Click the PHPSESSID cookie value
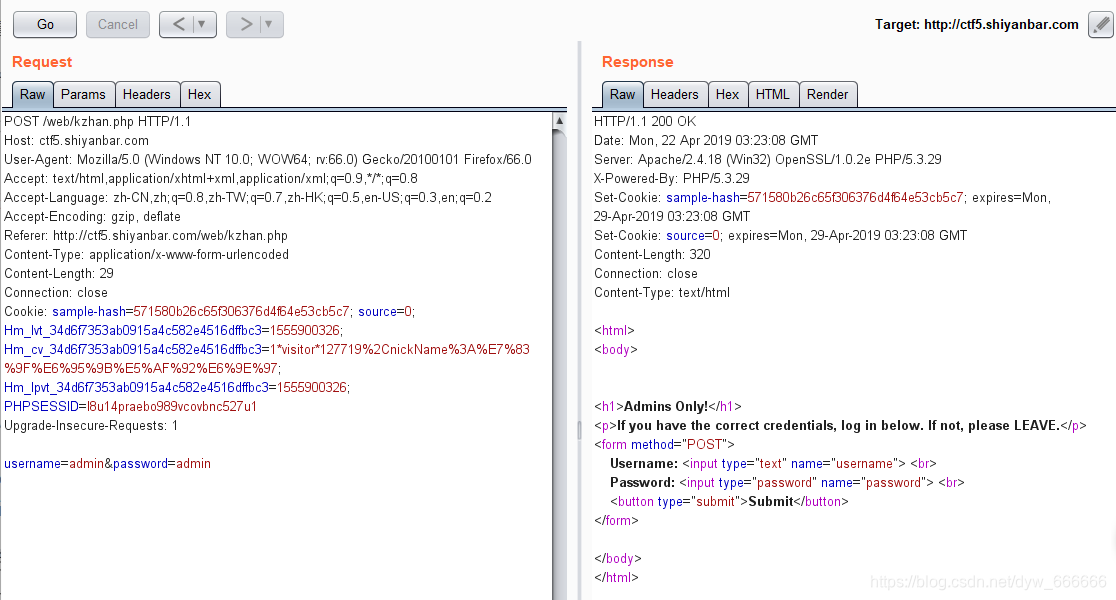The image size is (1116, 600). (x=172, y=406)
